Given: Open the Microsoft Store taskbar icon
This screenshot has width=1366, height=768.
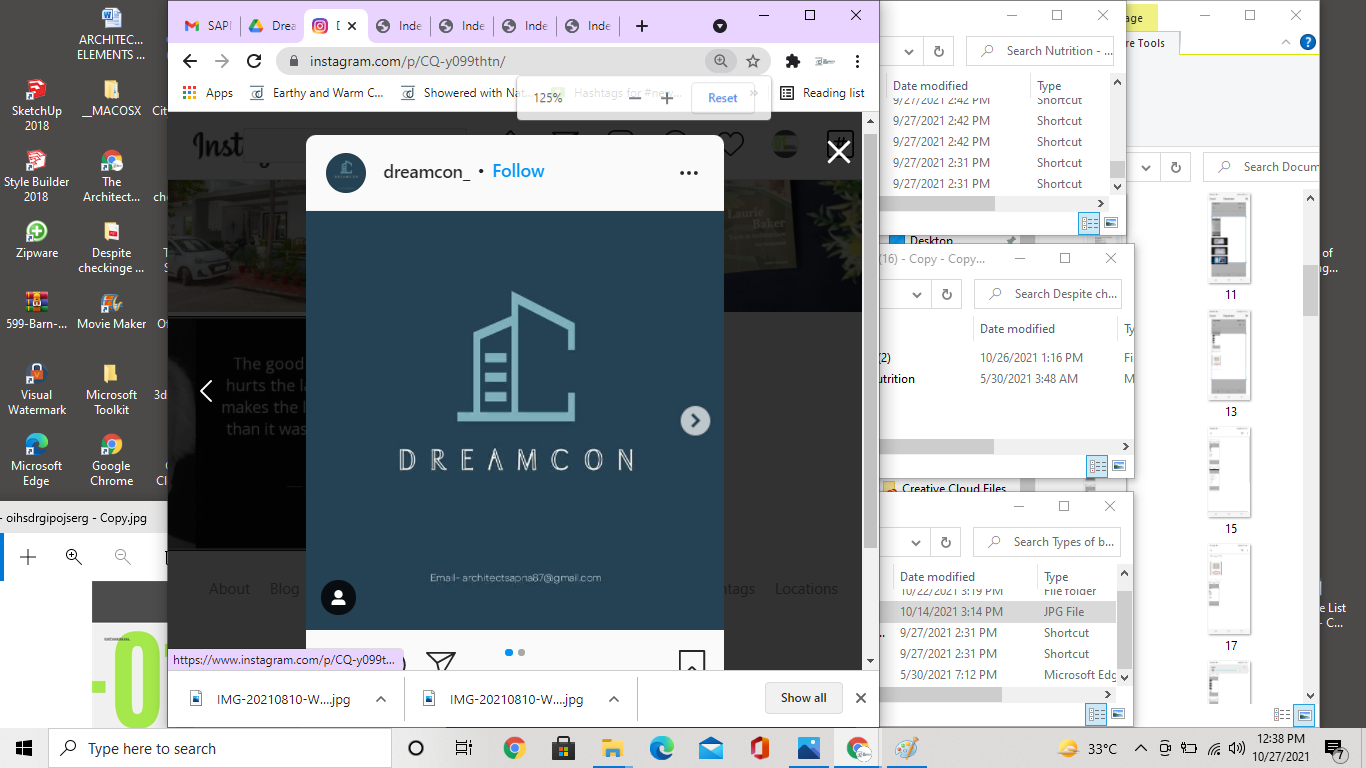Looking at the screenshot, I should pos(563,748).
